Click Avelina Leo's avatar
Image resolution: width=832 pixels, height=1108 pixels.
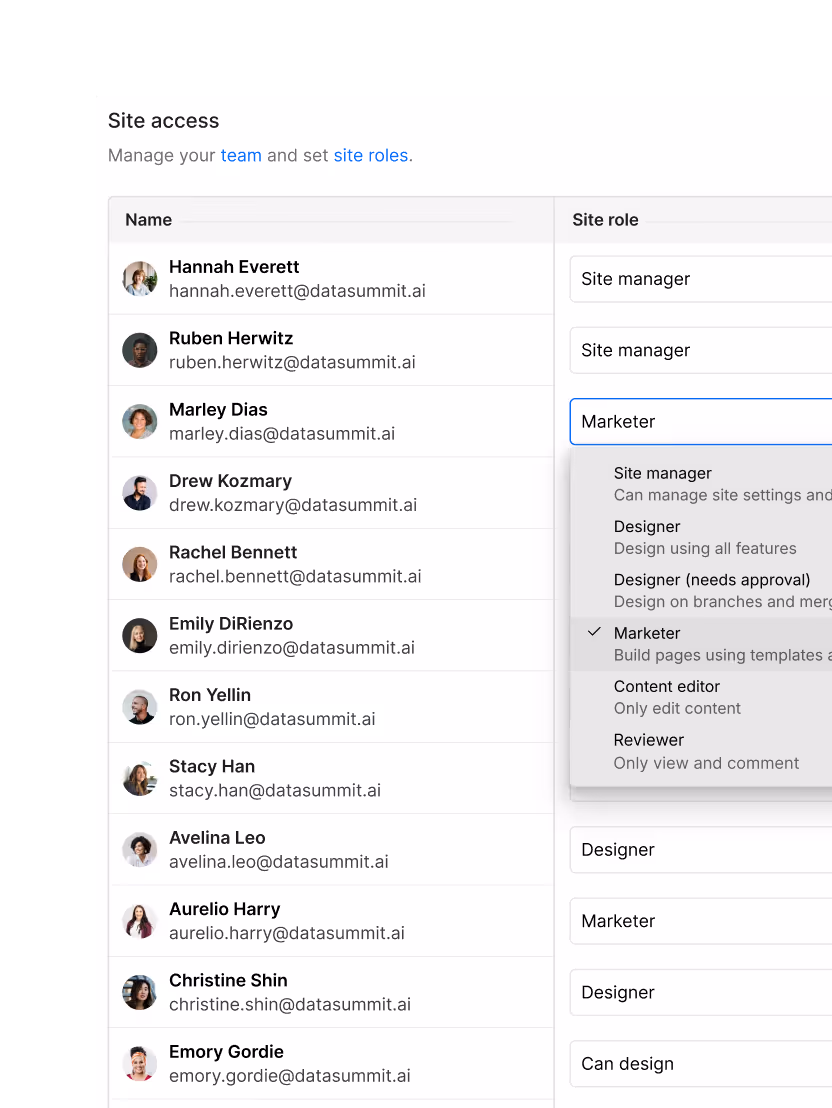point(140,850)
